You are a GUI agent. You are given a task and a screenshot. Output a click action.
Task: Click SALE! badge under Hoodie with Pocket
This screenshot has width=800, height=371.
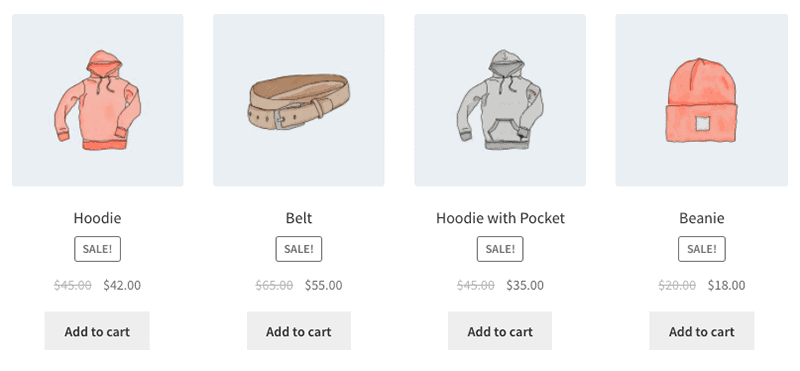(500, 249)
